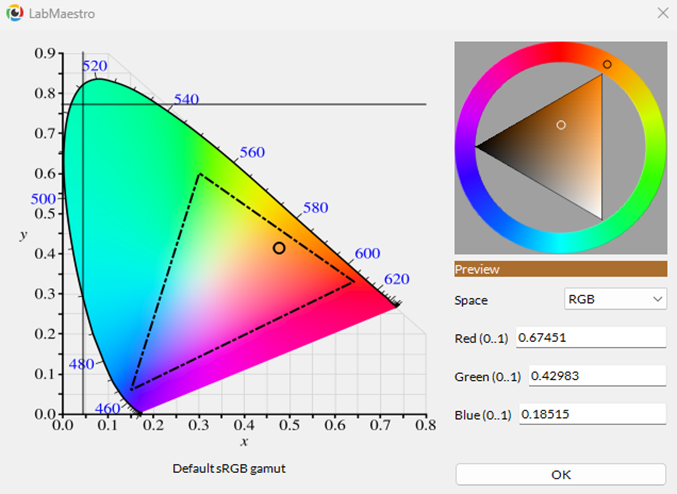Click the Space dropdown chevron arrow

657,299
